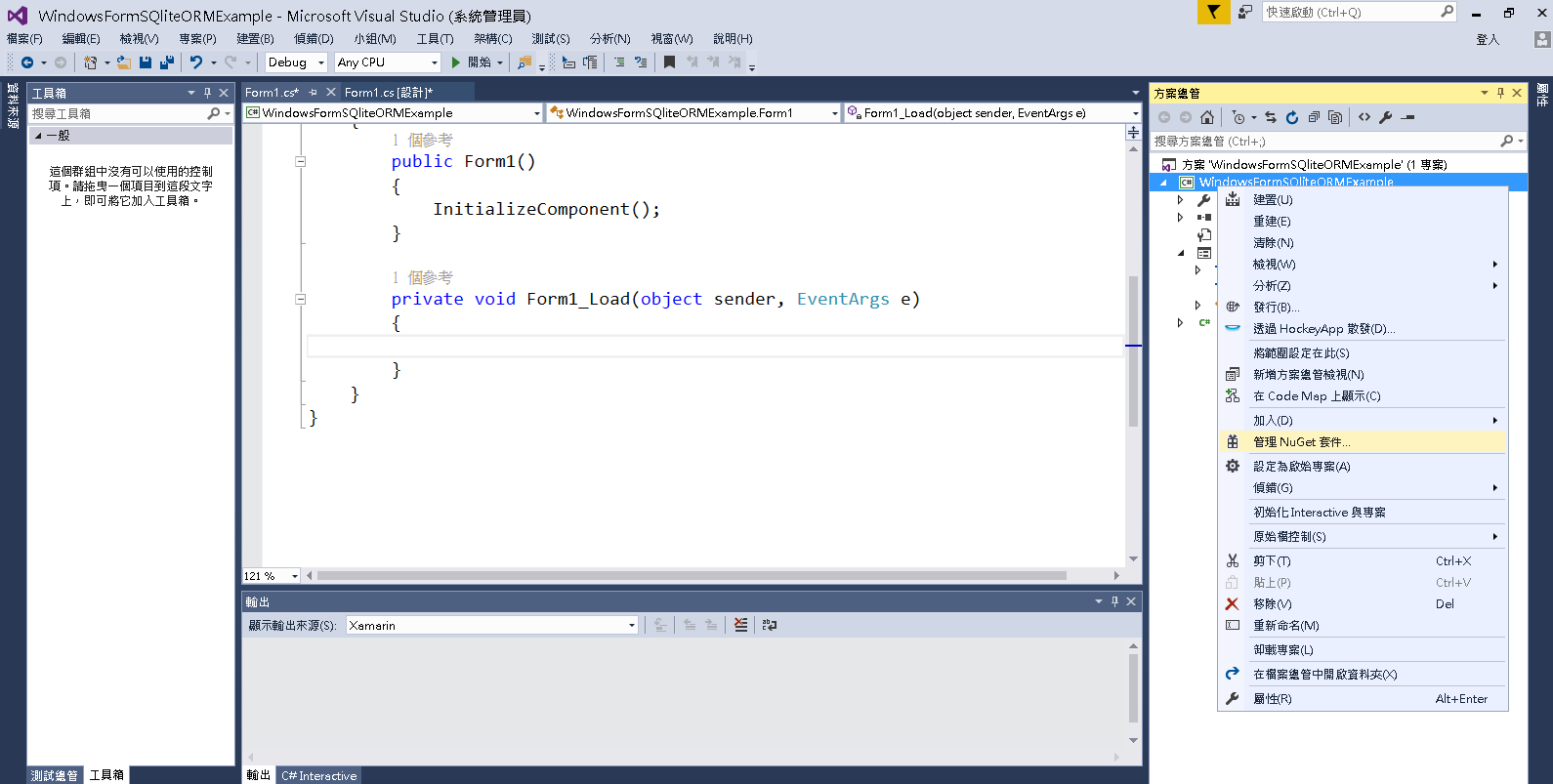The height and width of the screenshot is (784, 1553).
Task: Select the solution 'WindowsFormSQliteORMExample' root node
Action: [1314, 165]
